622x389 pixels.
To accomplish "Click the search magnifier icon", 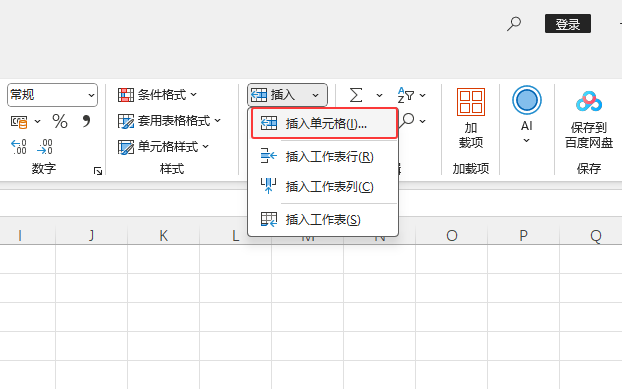I will (514, 24).
